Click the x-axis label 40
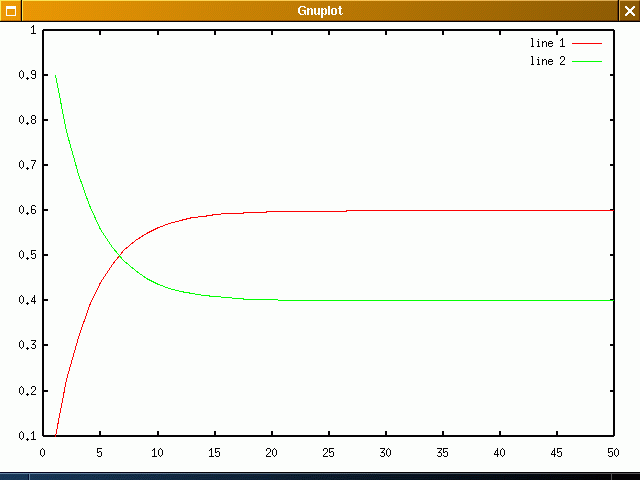 point(499,452)
